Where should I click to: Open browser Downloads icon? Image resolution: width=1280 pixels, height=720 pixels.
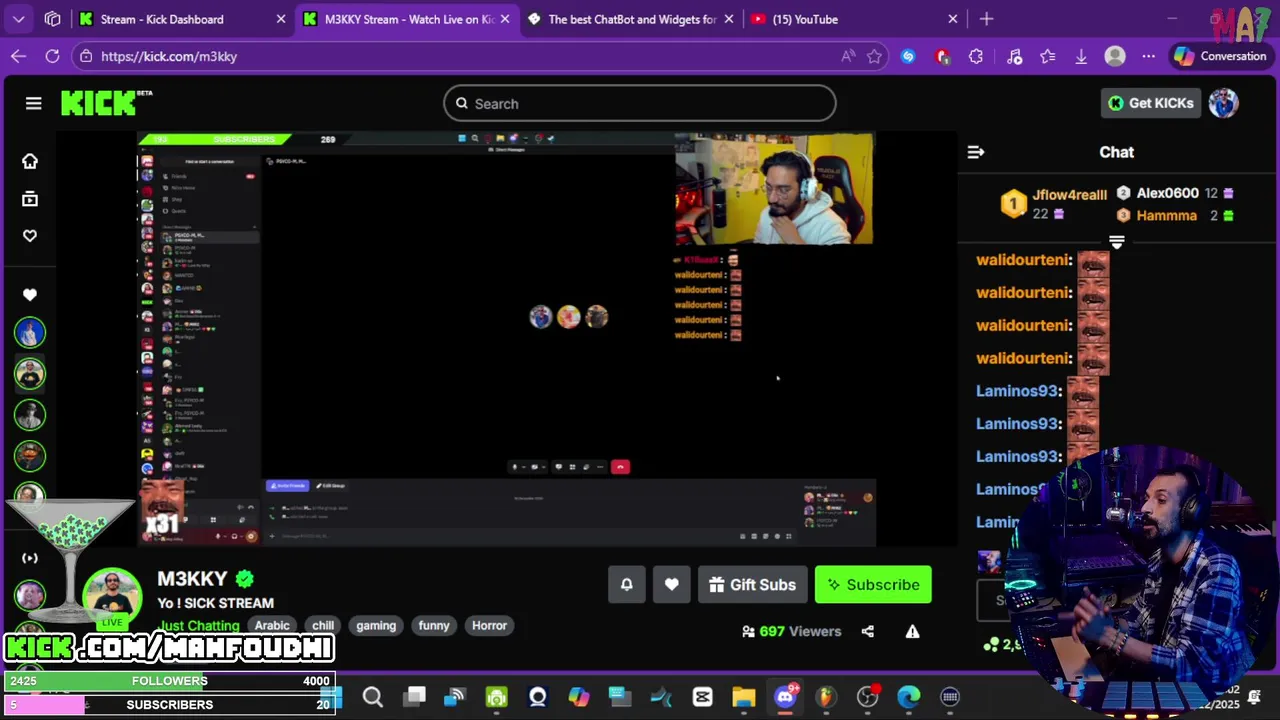click(1081, 56)
